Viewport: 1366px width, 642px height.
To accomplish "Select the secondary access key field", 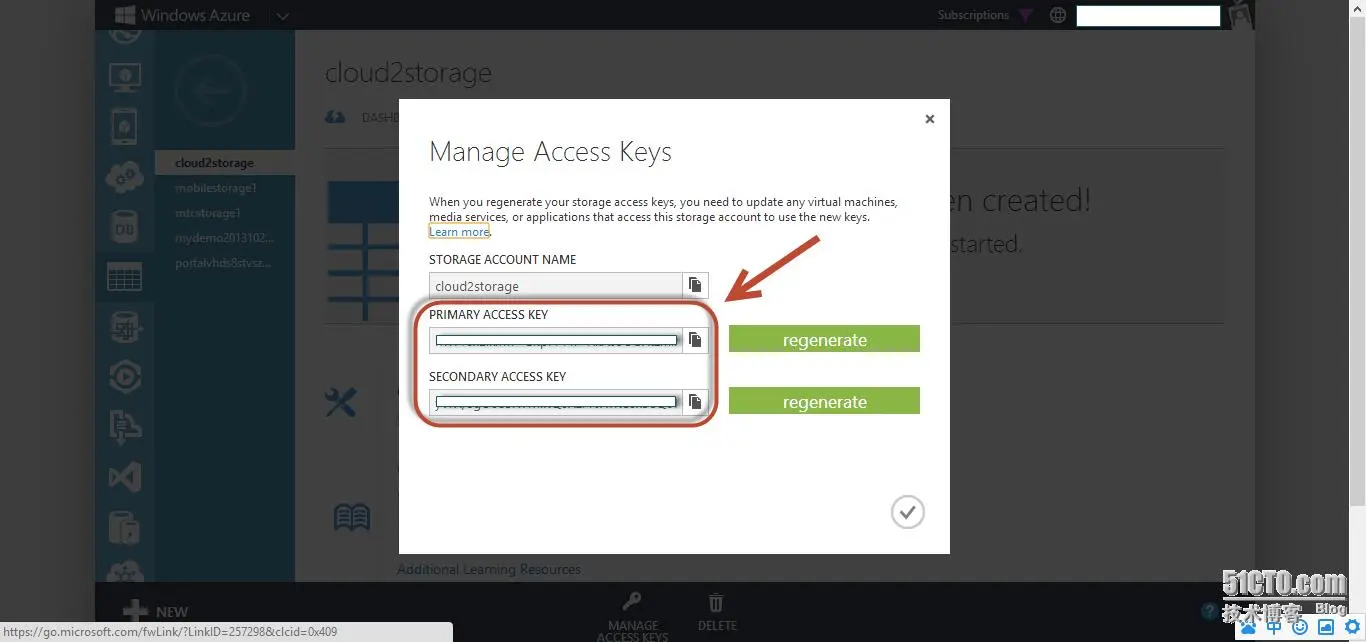I will (556, 402).
